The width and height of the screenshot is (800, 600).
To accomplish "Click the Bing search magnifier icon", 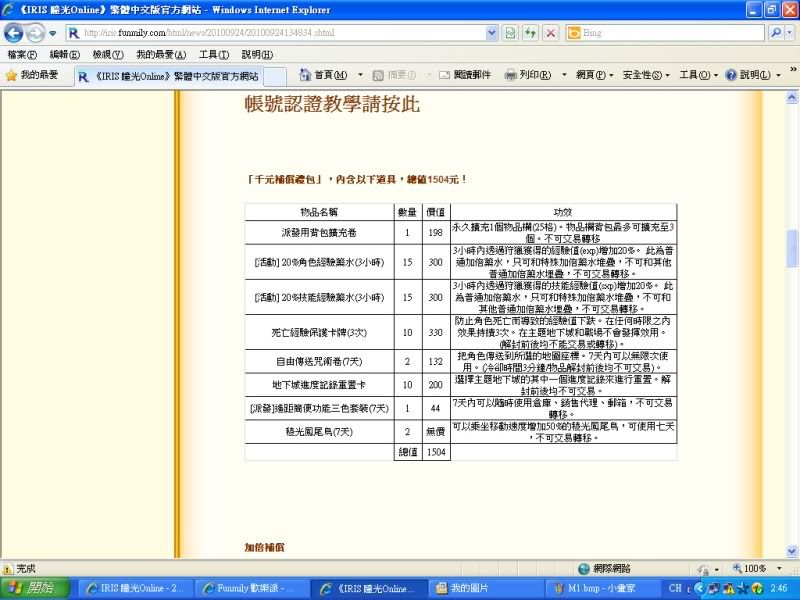I will click(x=777, y=32).
